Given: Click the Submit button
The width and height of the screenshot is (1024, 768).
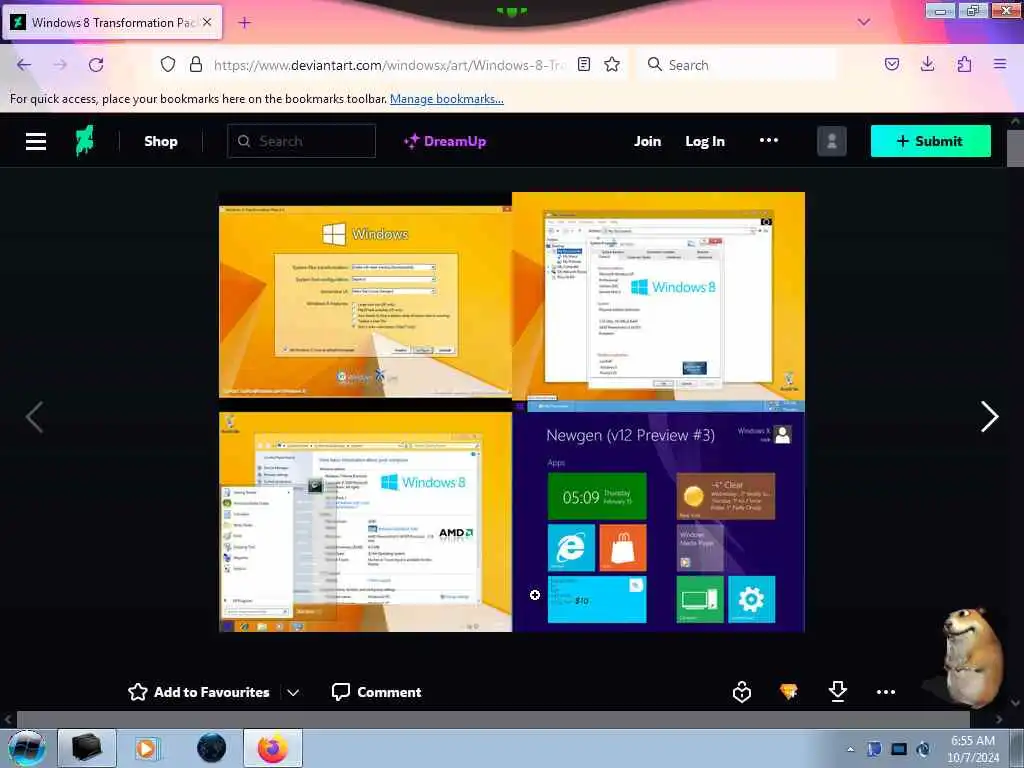Looking at the screenshot, I should pyautogui.click(x=931, y=141).
